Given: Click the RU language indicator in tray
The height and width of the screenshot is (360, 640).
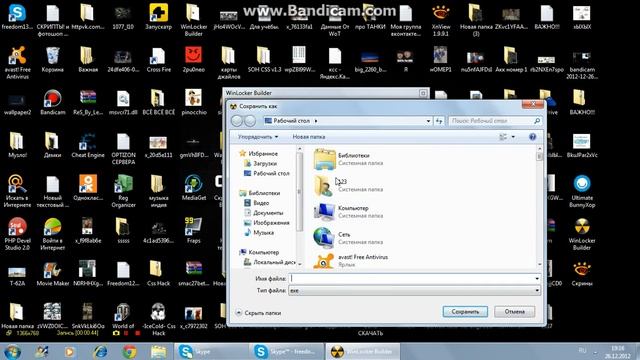Looking at the screenshot, I should point(582,351).
